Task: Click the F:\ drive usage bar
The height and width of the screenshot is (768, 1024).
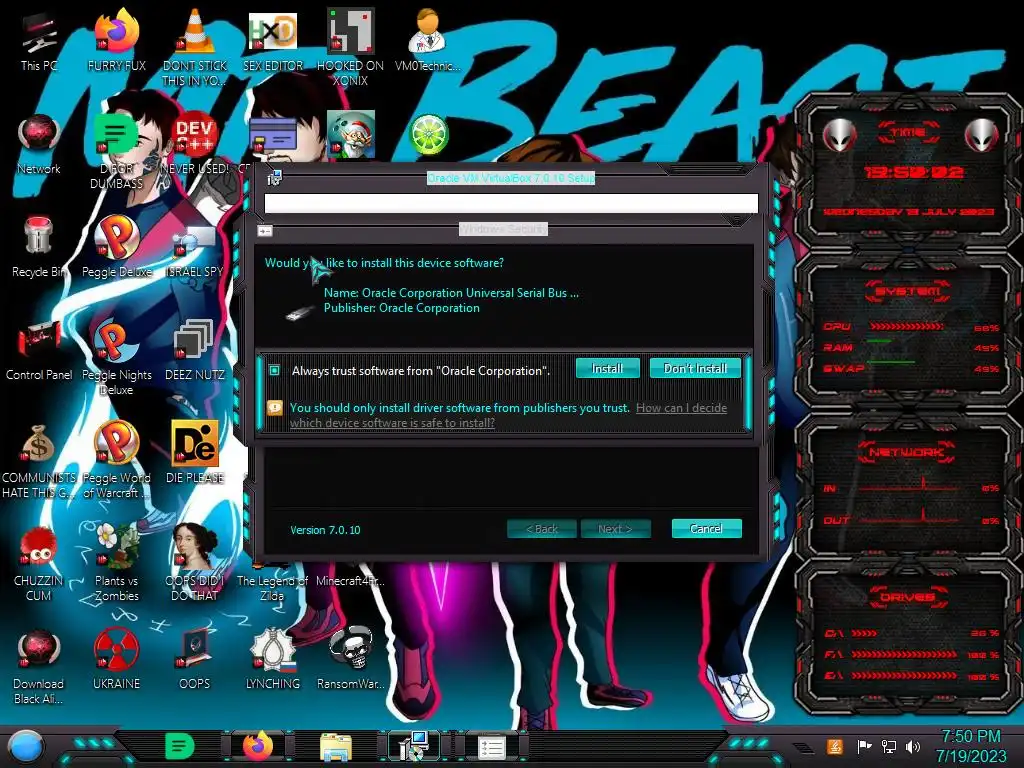Action: (x=904, y=654)
